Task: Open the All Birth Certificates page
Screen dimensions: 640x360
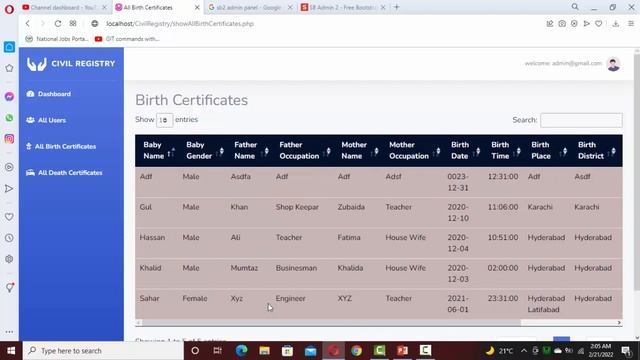Action: coord(61,146)
